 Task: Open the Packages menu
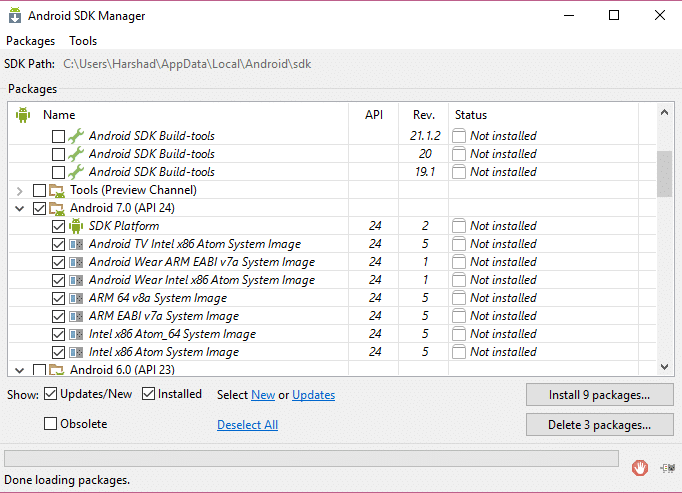[30, 41]
